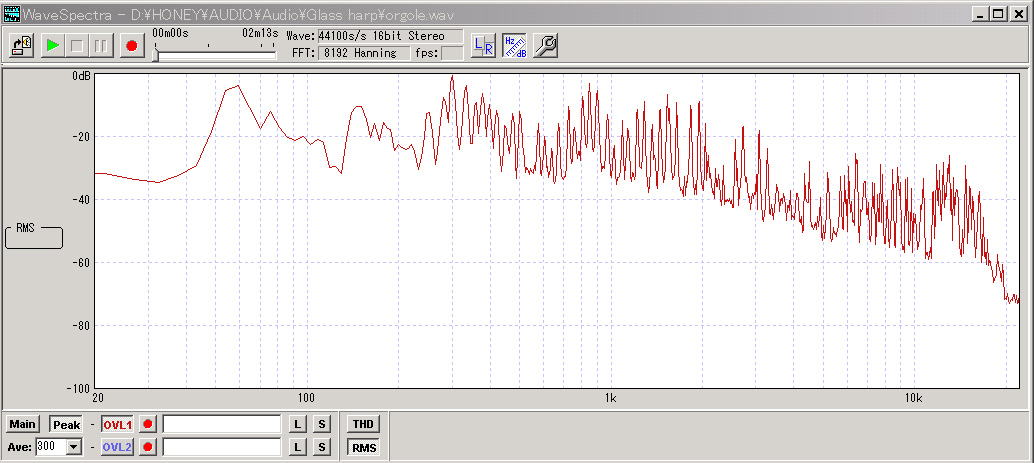Toggle the OVL1 overlay button

click(117, 425)
